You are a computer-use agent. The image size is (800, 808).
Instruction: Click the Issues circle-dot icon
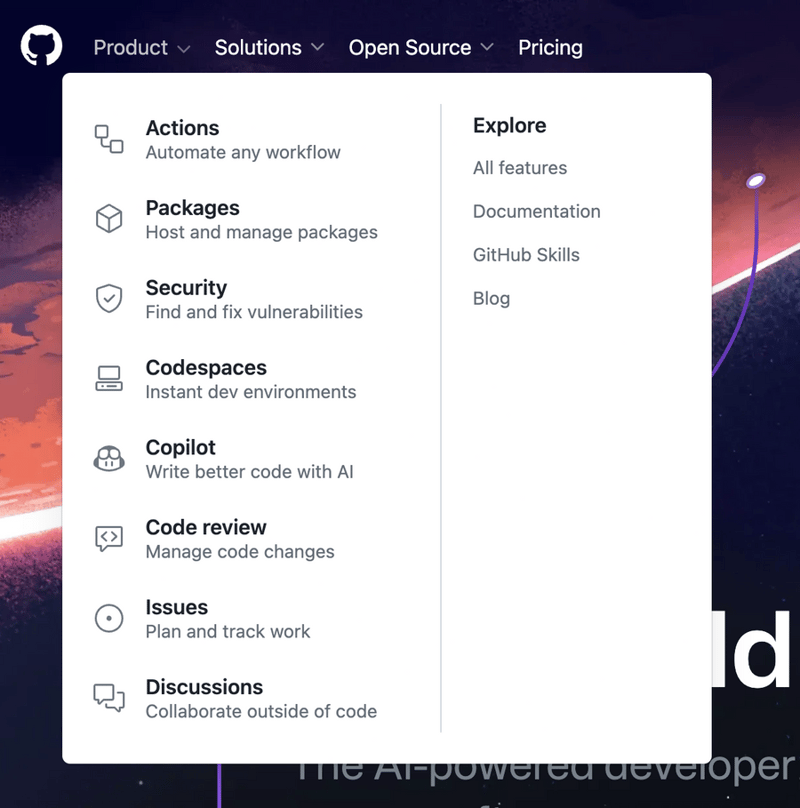[x=108, y=618]
